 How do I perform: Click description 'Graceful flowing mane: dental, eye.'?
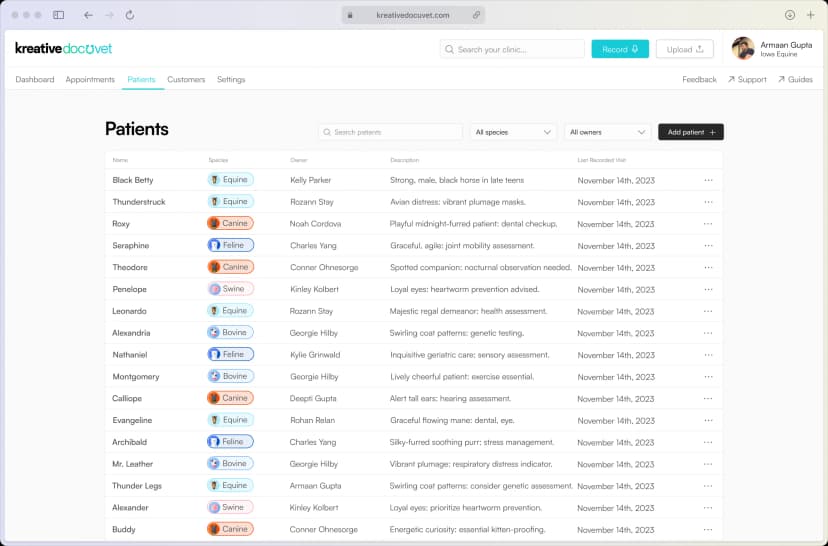452,420
